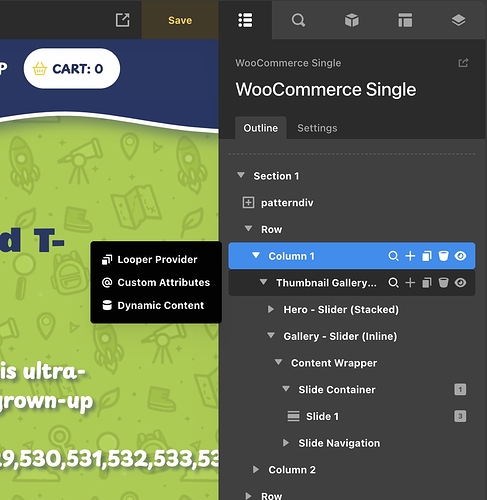Click the Save button

click(x=180, y=20)
